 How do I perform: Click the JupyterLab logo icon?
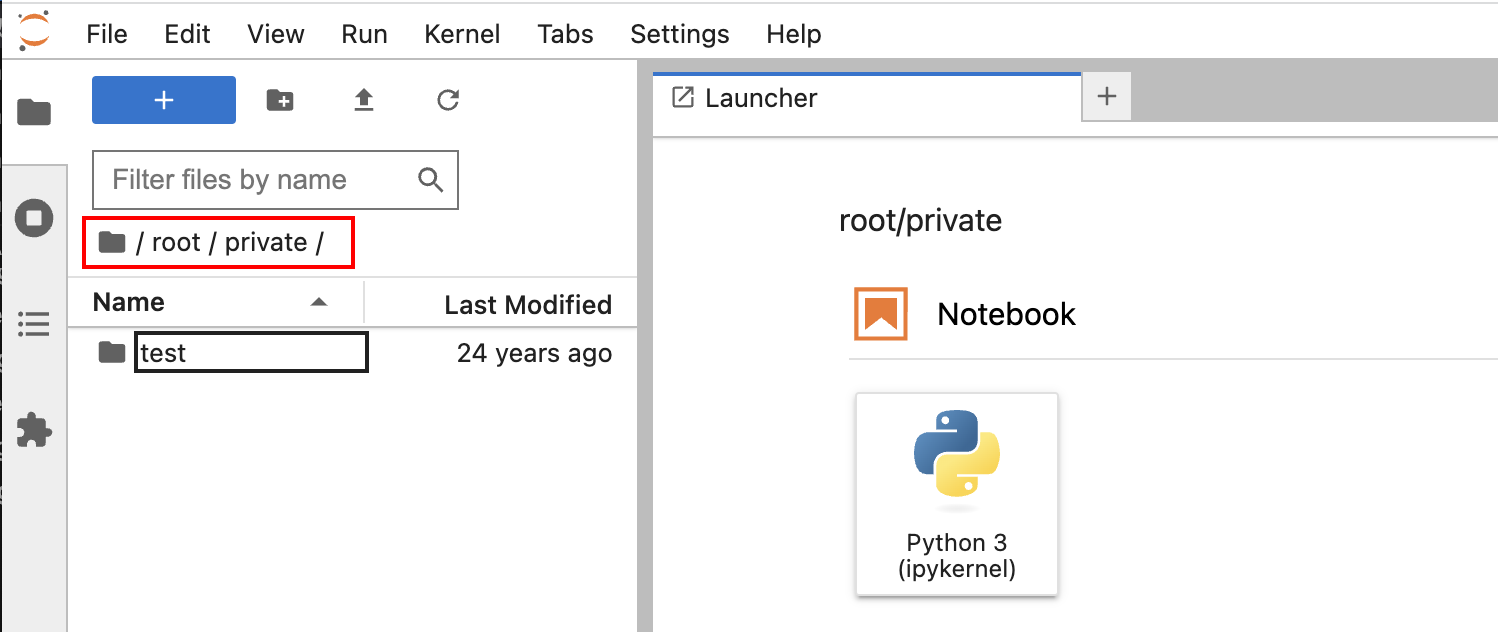(33, 32)
